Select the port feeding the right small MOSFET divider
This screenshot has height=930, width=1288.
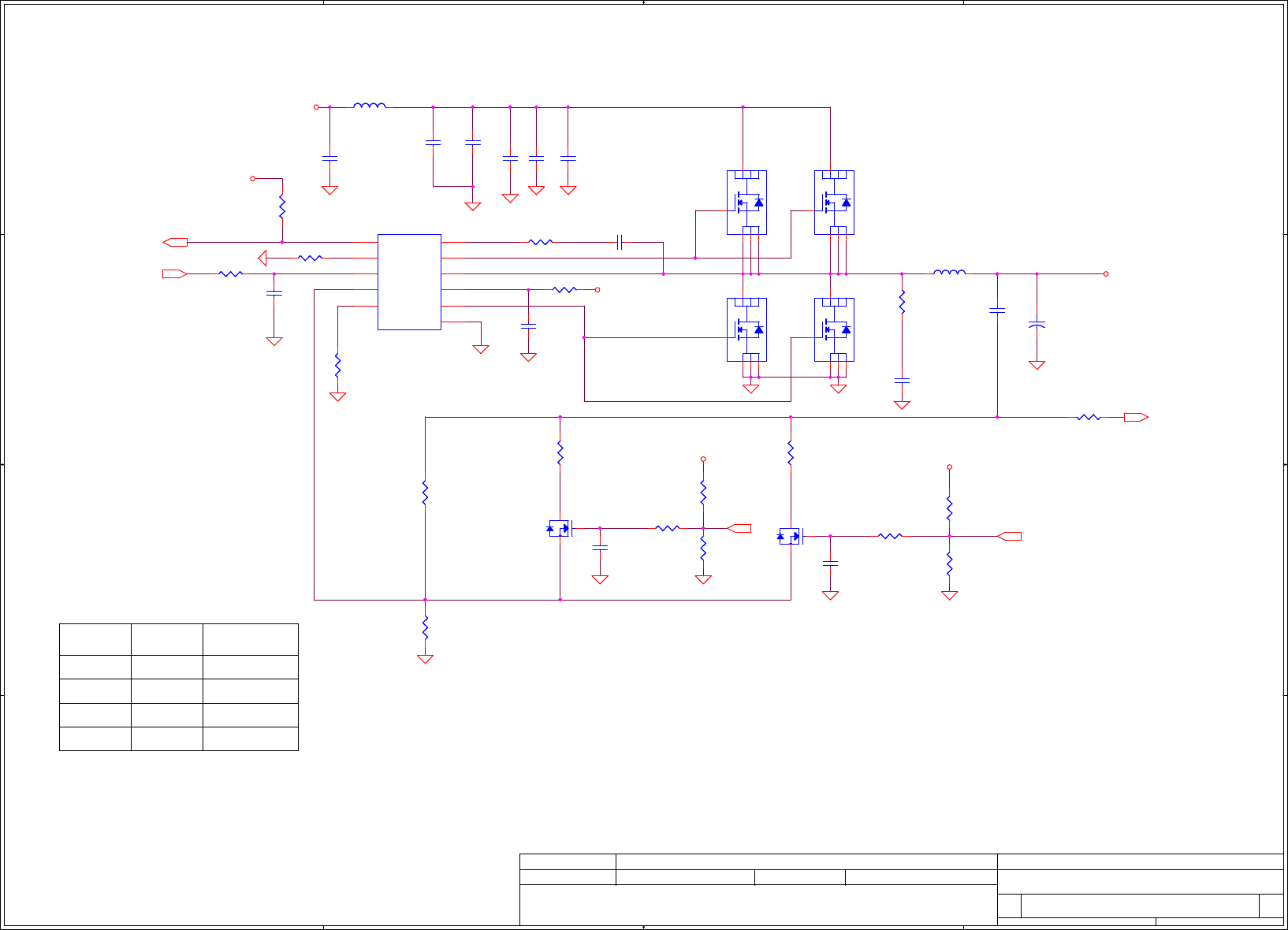(1009, 536)
